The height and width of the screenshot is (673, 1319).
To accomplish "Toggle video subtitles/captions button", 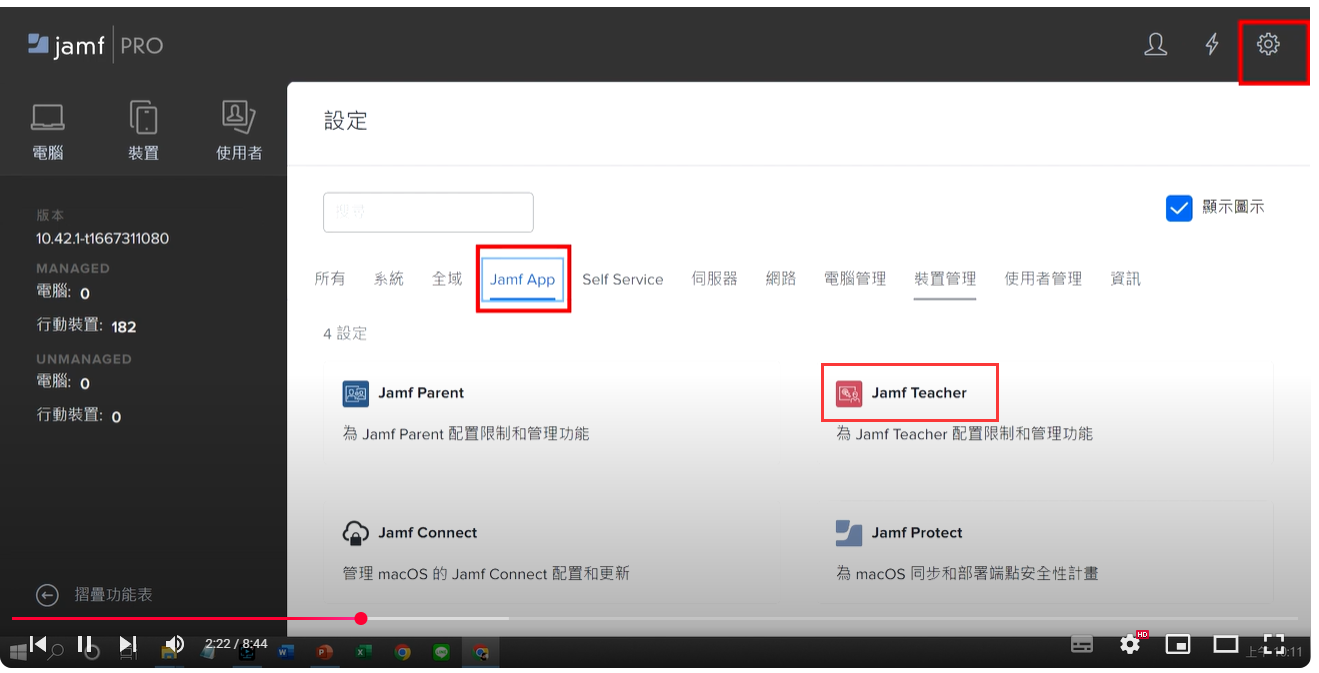I will point(1082,644).
